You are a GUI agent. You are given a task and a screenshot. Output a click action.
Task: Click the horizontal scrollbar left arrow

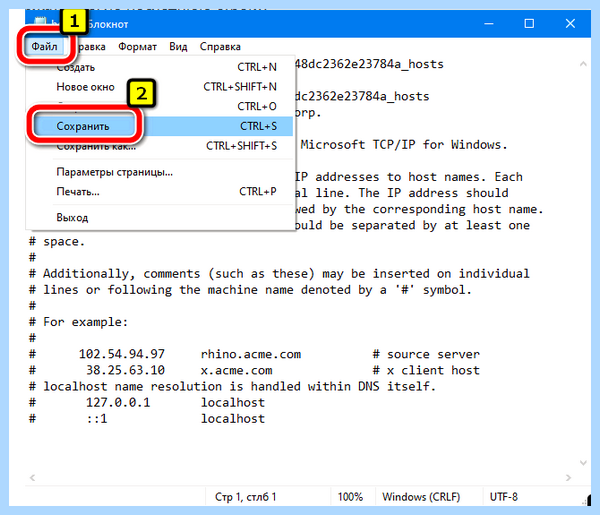pos(33,478)
